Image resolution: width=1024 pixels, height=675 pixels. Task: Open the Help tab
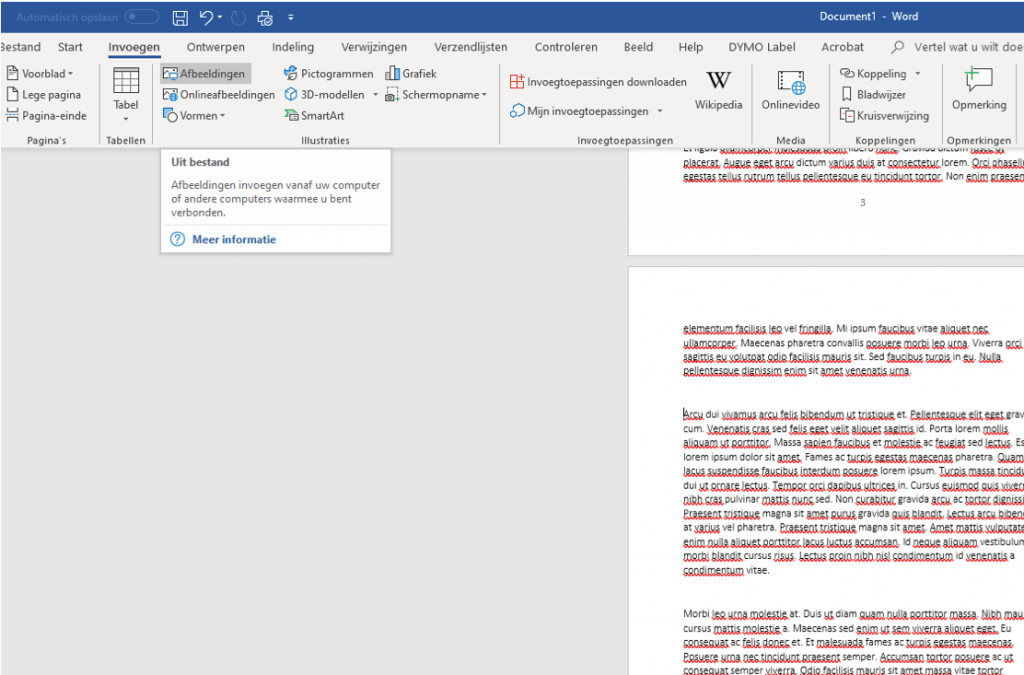click(x=690, y=47)
